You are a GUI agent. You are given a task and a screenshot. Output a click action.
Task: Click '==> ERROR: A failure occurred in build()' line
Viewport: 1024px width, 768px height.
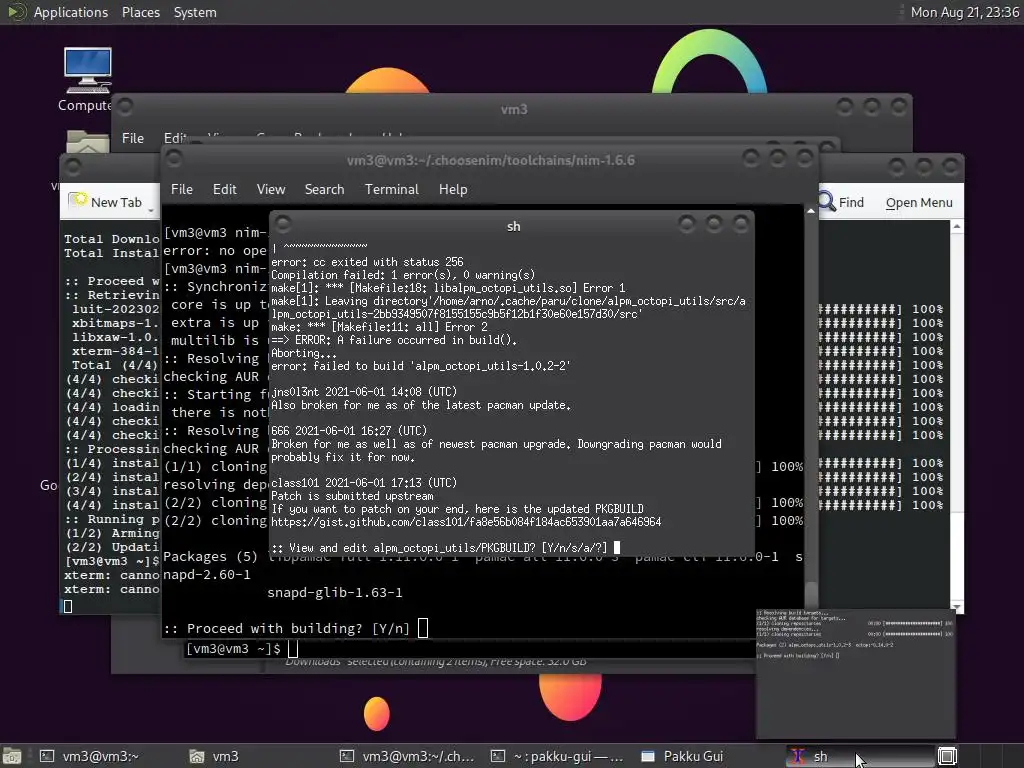coord(394,340)
